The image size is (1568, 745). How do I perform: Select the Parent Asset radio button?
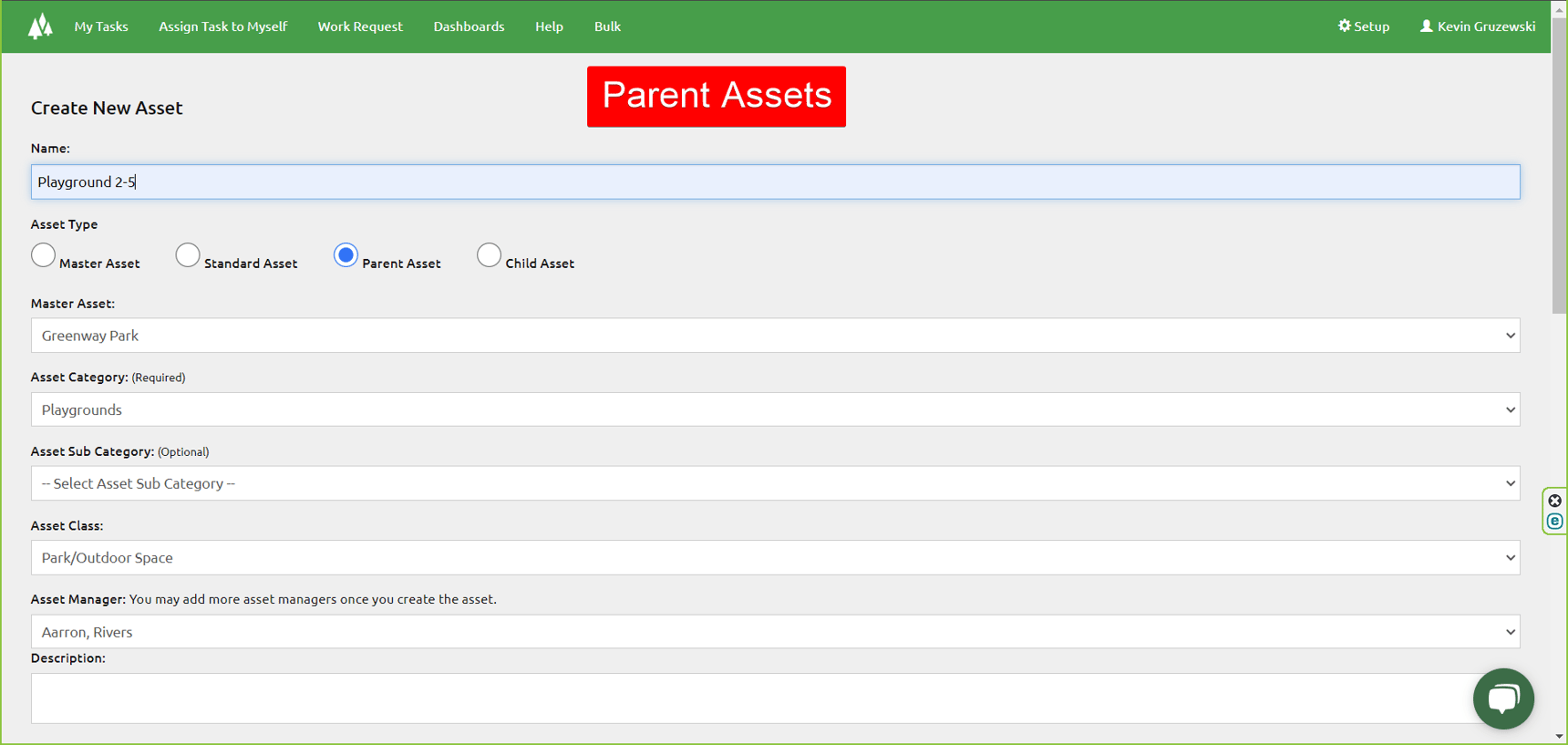point(346,255)
